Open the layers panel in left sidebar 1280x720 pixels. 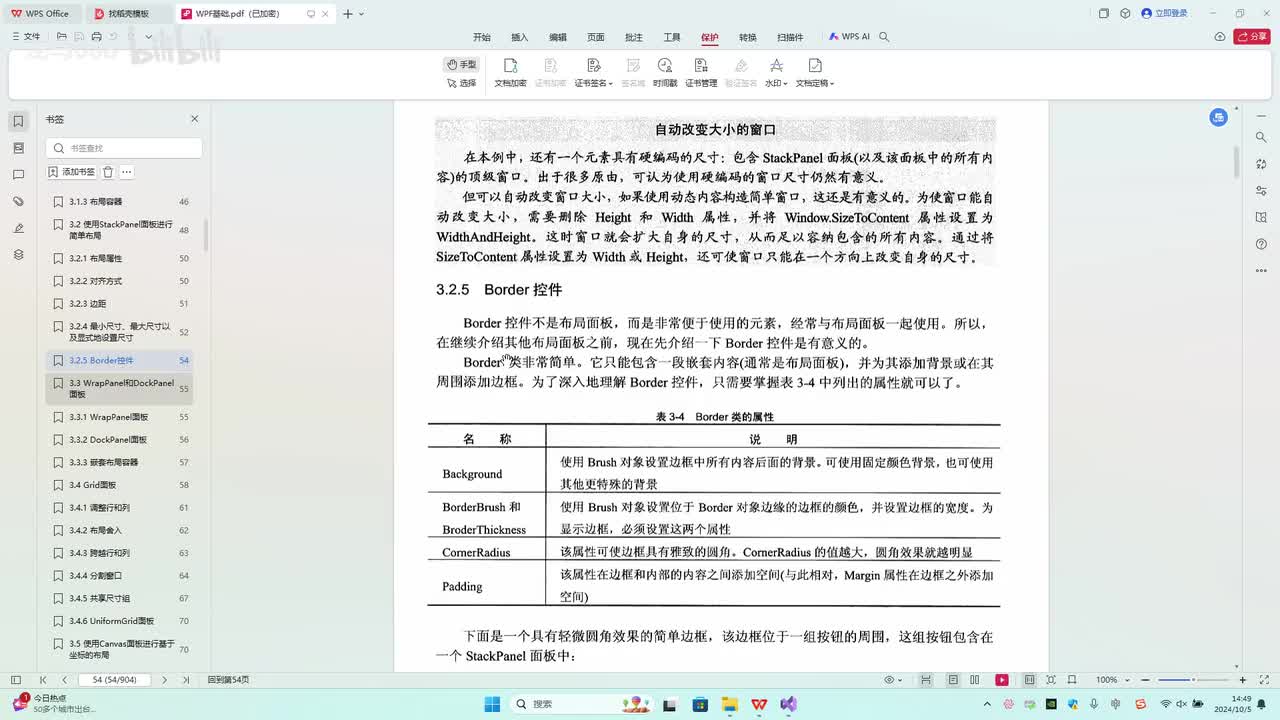click(x=18, y=255)
